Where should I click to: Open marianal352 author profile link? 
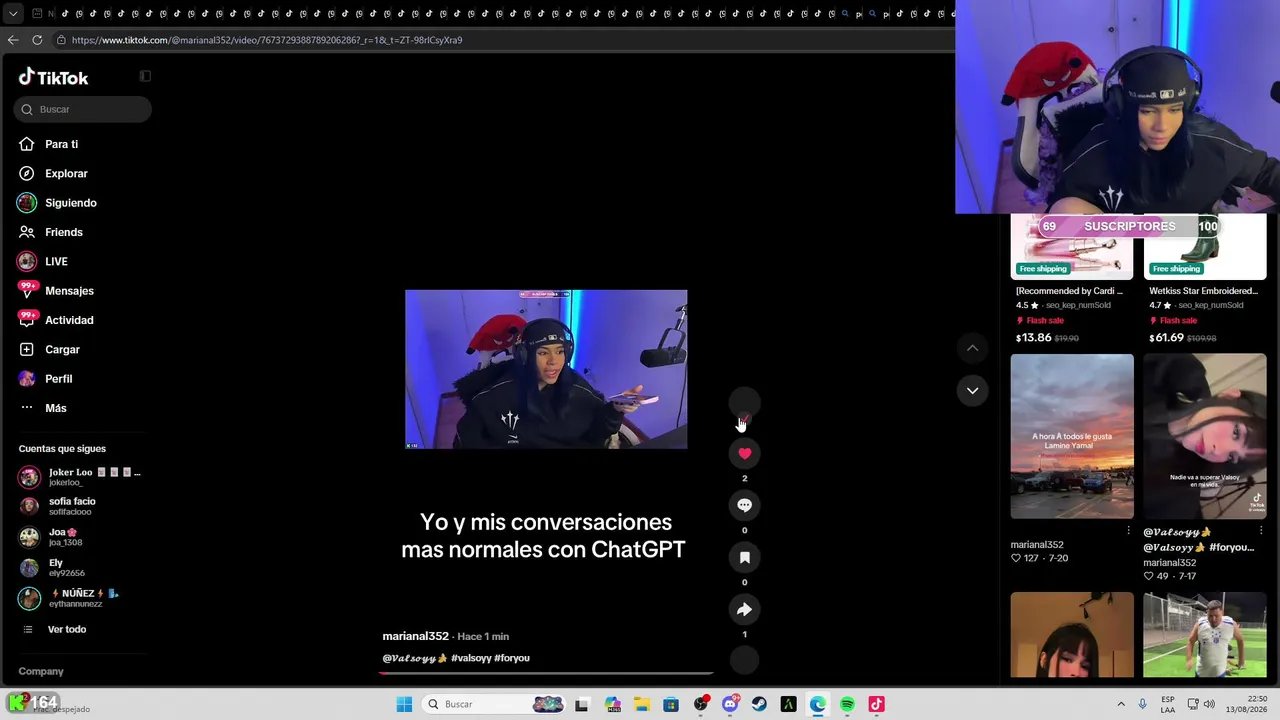point(415,636)
